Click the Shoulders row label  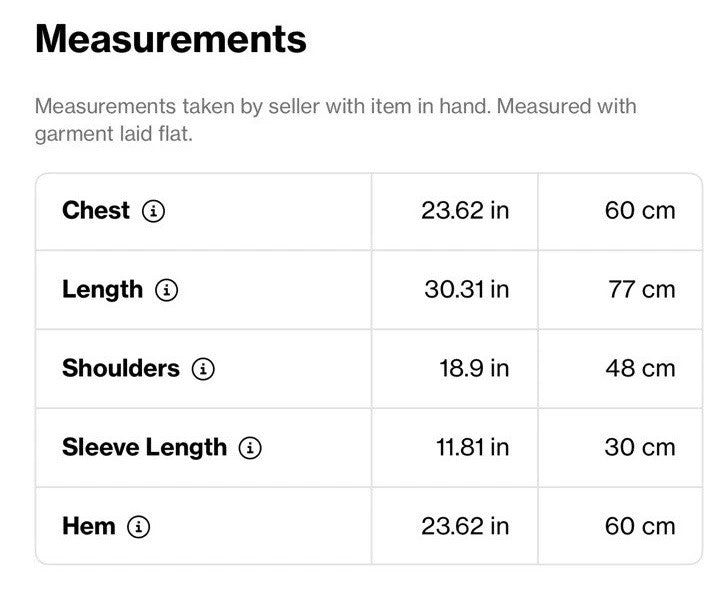point(121,369)
